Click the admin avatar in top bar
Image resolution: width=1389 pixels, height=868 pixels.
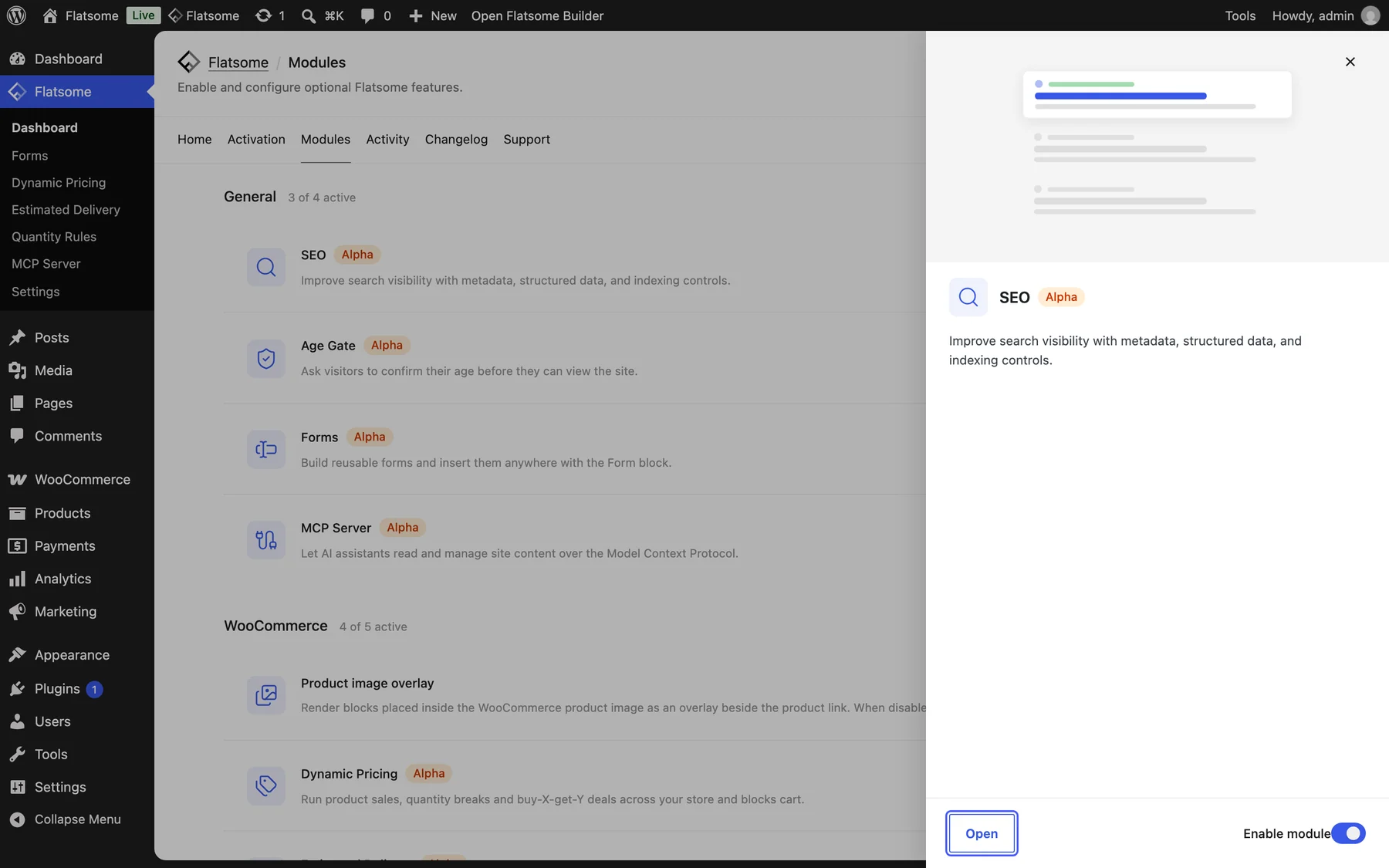tap(1370, 15)
